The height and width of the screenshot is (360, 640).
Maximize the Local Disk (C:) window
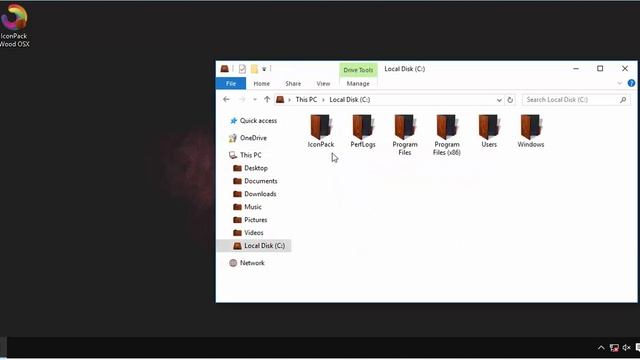(600, 69)
